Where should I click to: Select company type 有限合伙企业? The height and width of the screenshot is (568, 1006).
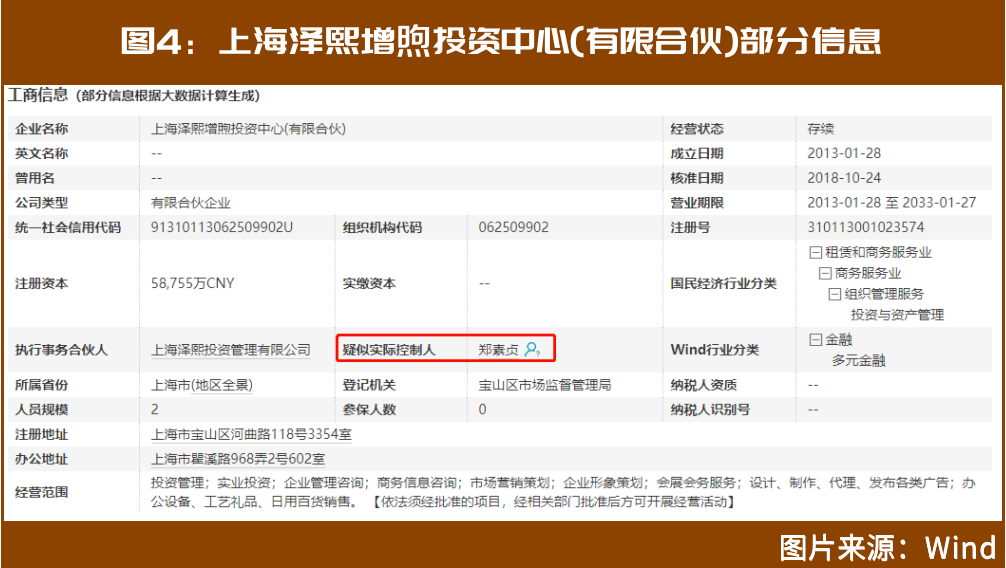pyautogui.click(x=191, y=203)
